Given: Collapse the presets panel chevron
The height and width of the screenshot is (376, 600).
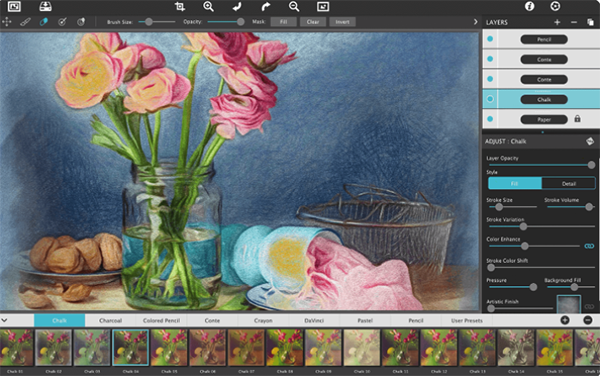Looking at the screenshot, I should point(4,320).
